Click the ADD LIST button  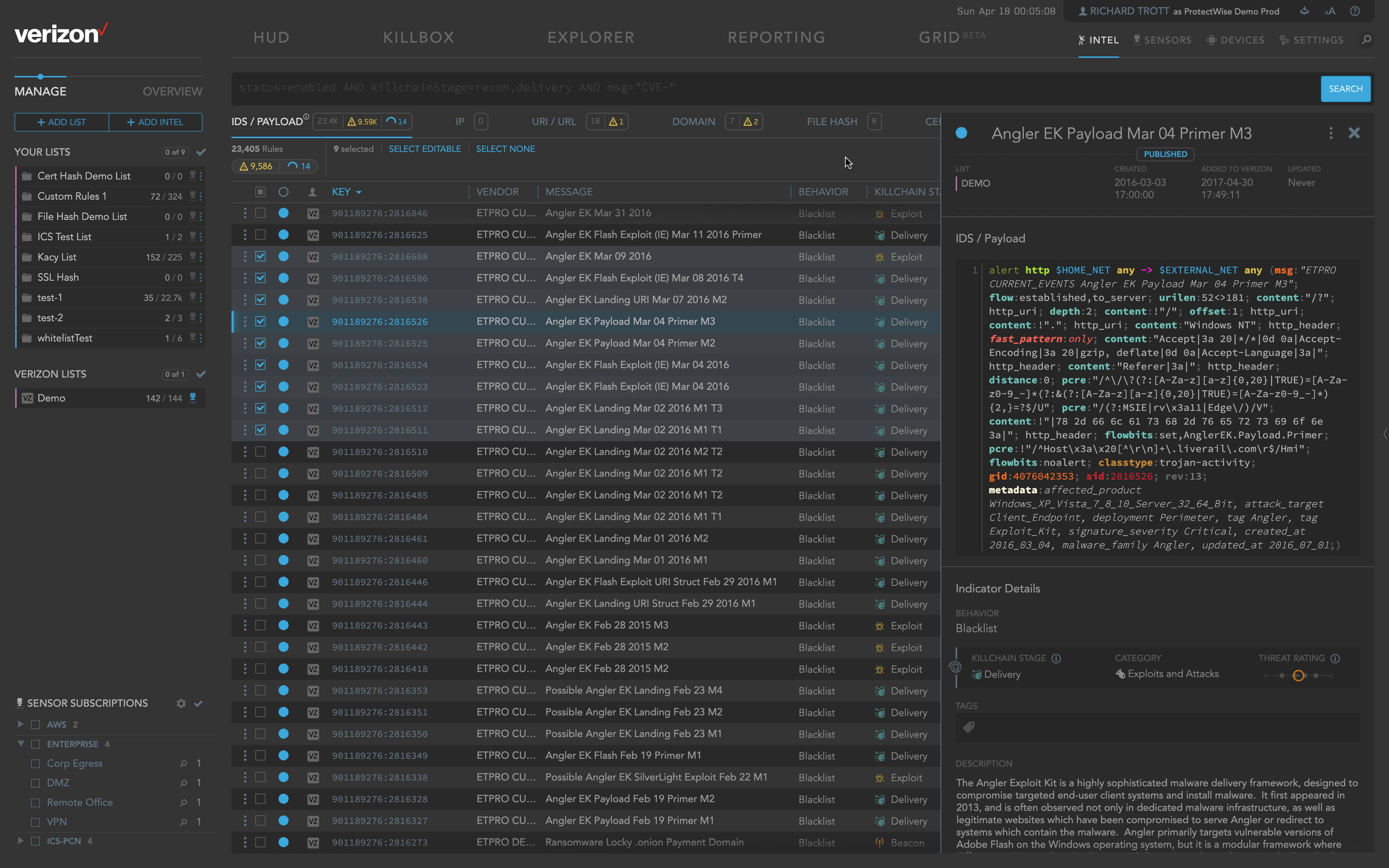61,122
